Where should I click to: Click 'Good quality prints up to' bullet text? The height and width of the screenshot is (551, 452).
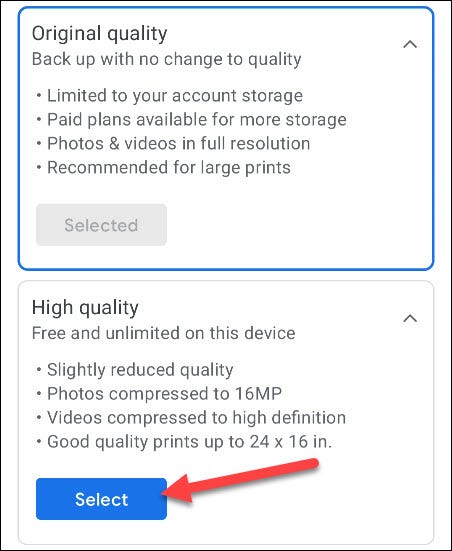pos(146,442)
